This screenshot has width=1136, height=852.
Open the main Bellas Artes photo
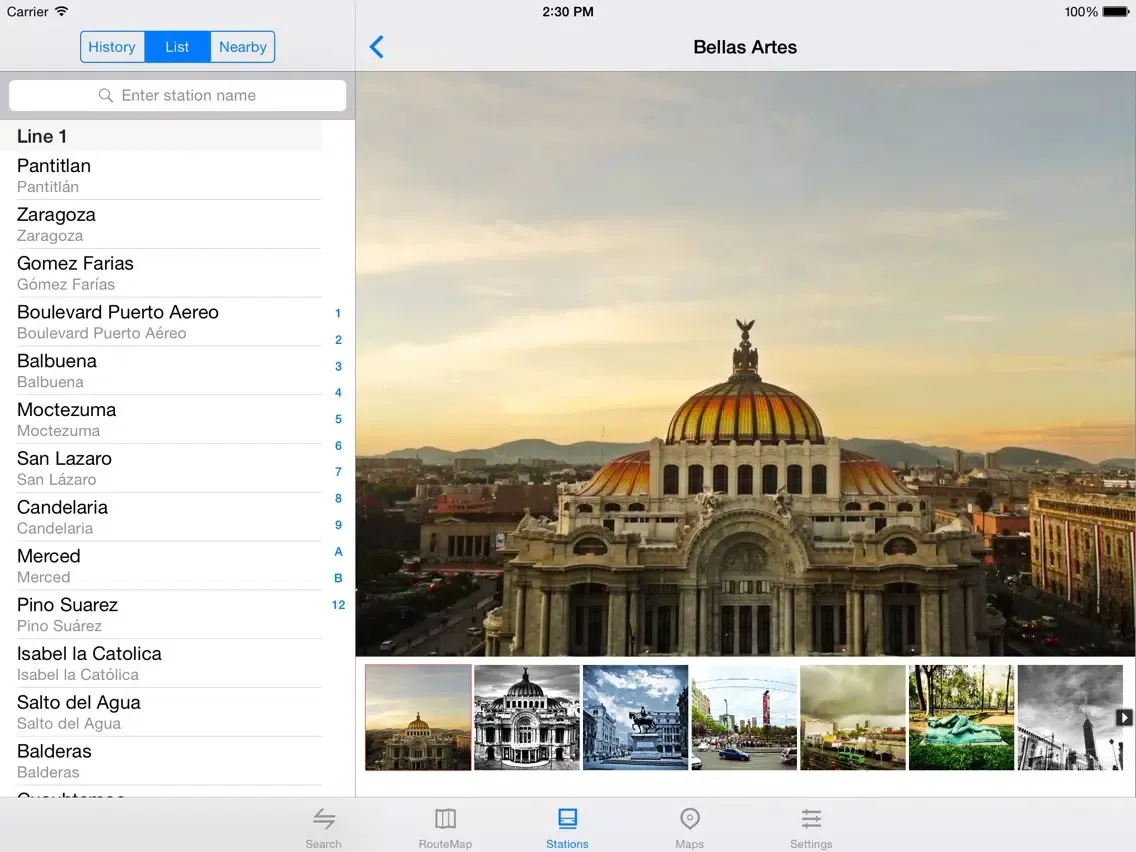(746, 364)
